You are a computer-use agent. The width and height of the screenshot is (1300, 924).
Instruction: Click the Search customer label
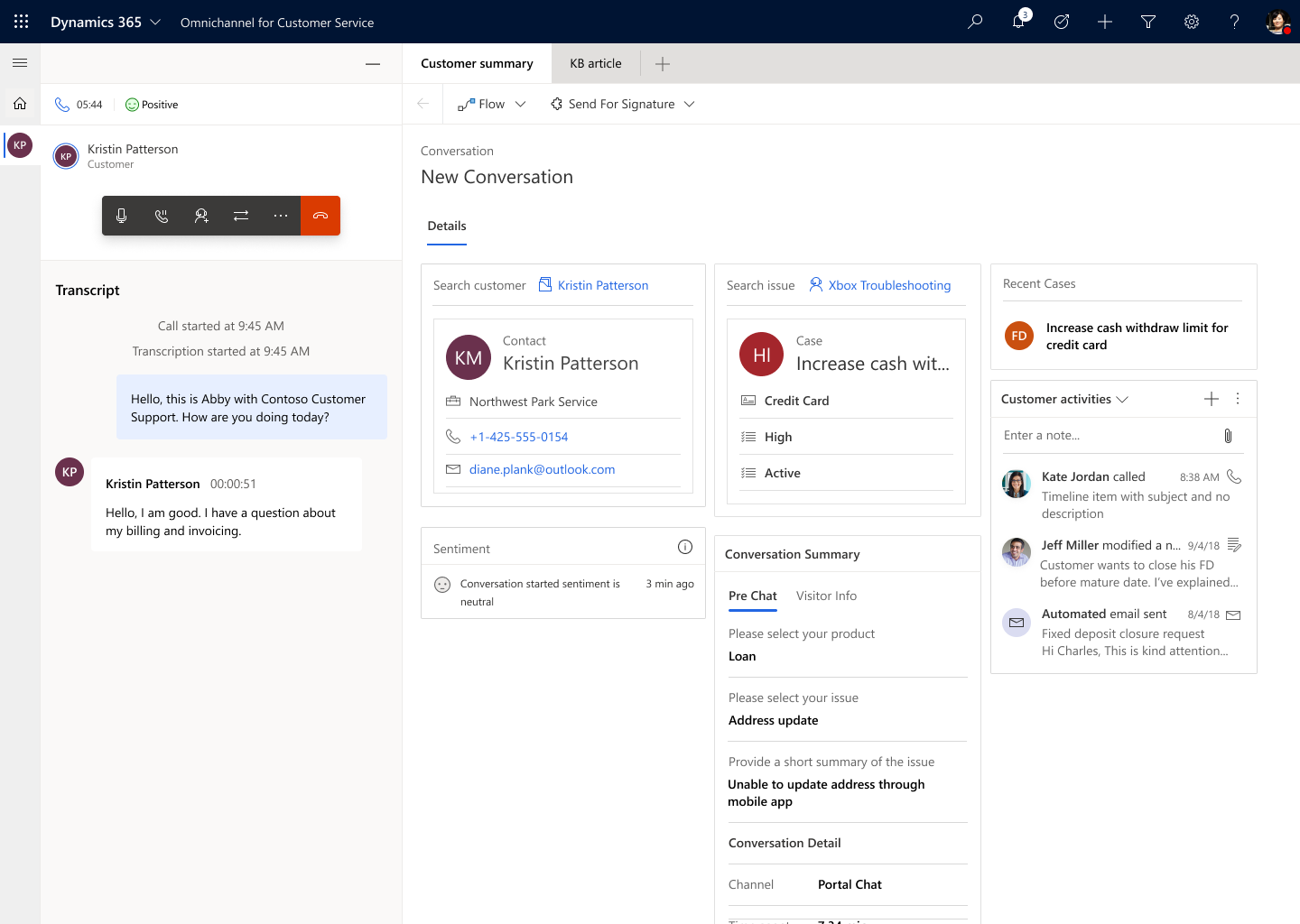point(479,285)
